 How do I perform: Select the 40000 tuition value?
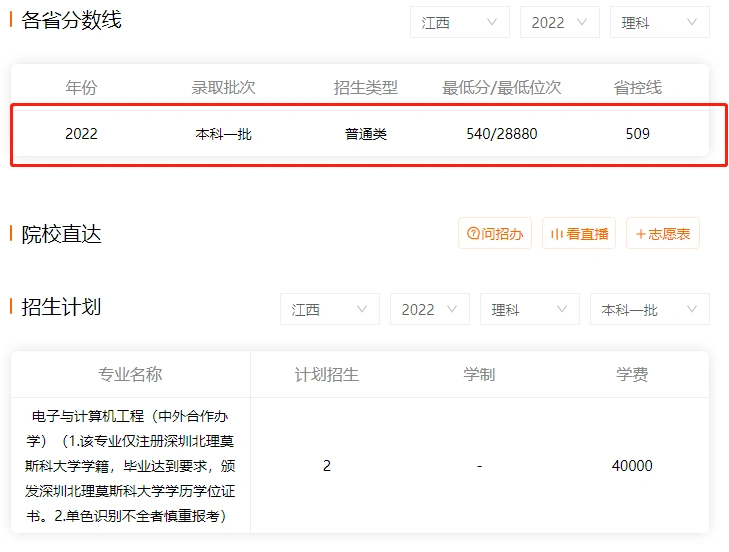click(632, 466)
